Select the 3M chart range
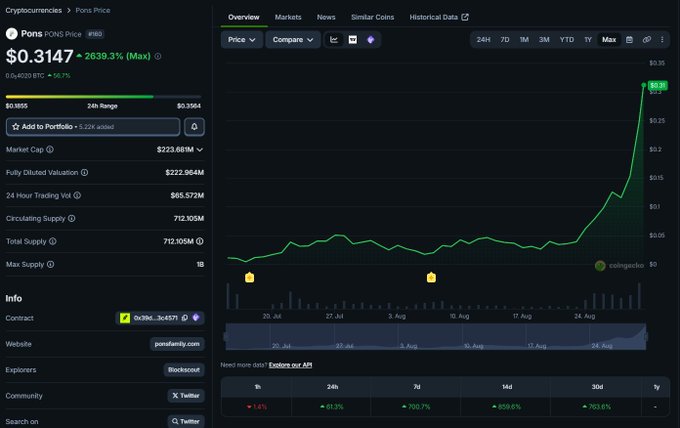680x428 pixels. 544,40
